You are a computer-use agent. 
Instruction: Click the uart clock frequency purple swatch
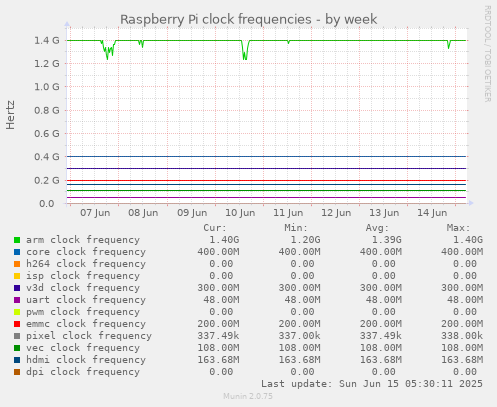pos(17,300)
